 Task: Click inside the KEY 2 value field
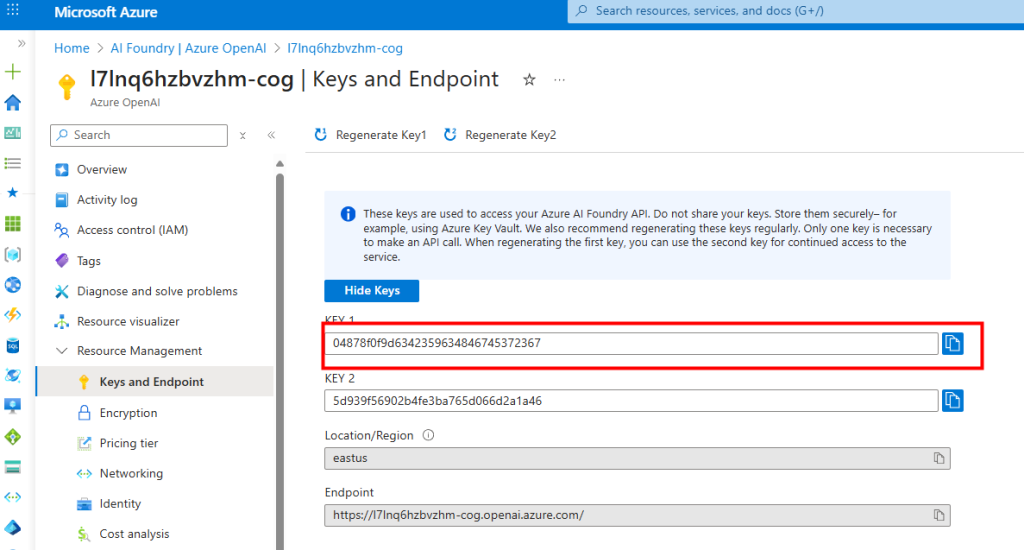(631, 400)
